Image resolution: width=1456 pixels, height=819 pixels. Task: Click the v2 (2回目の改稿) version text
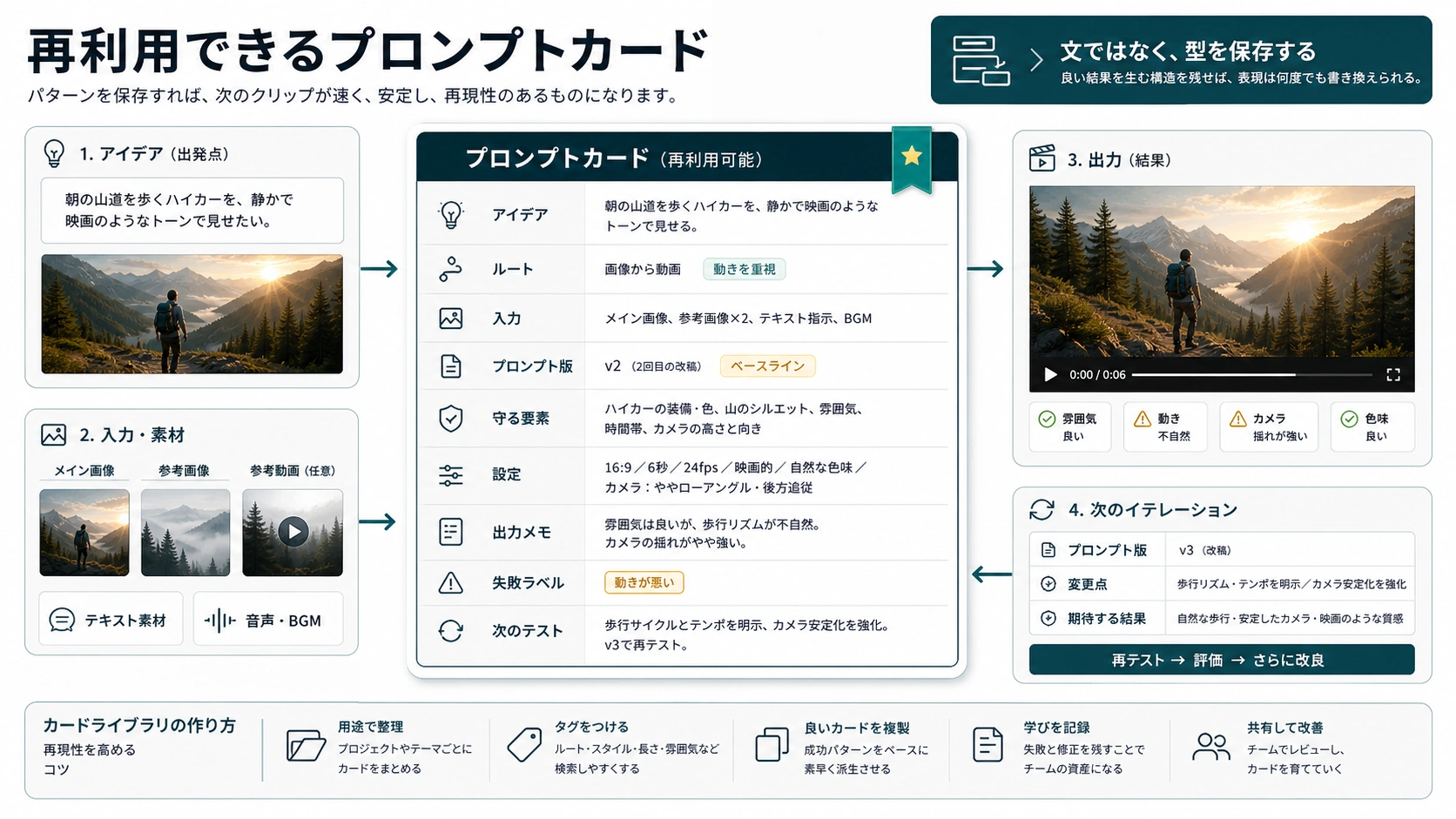coord(652,366)
